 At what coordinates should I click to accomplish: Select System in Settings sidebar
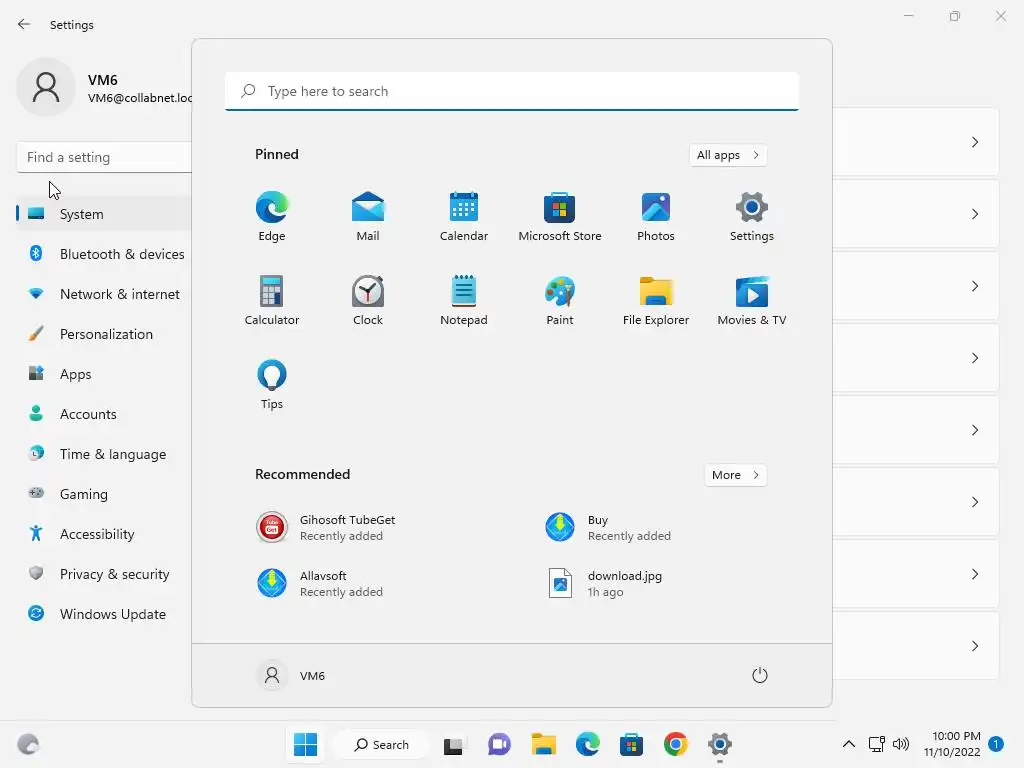[104, 214]
